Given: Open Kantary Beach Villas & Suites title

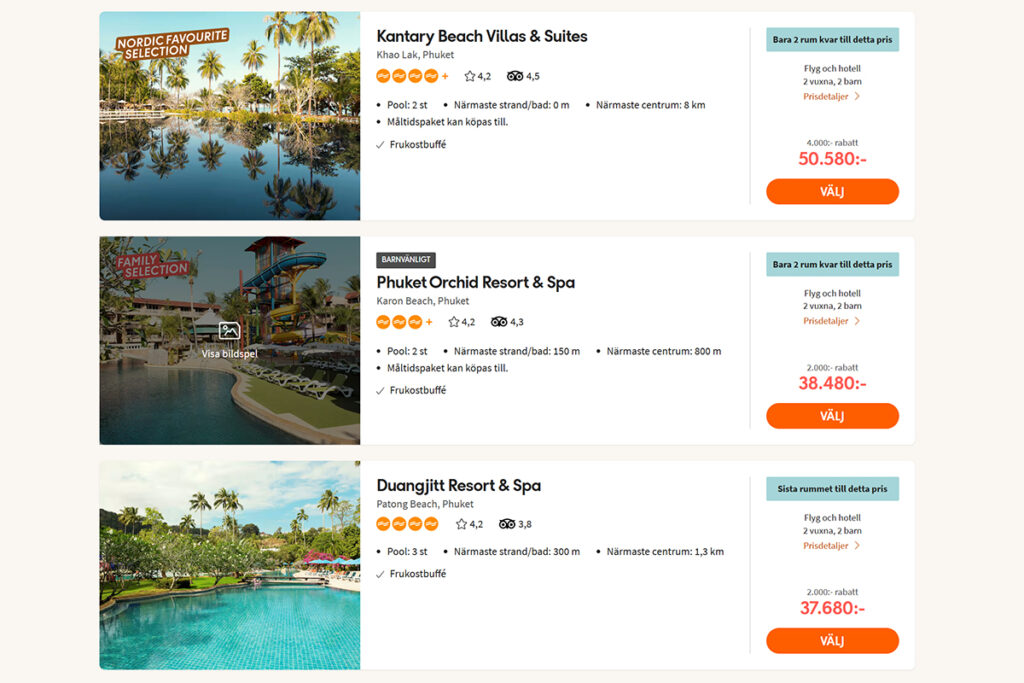Looking at the screenshot, I should (482, 37).
